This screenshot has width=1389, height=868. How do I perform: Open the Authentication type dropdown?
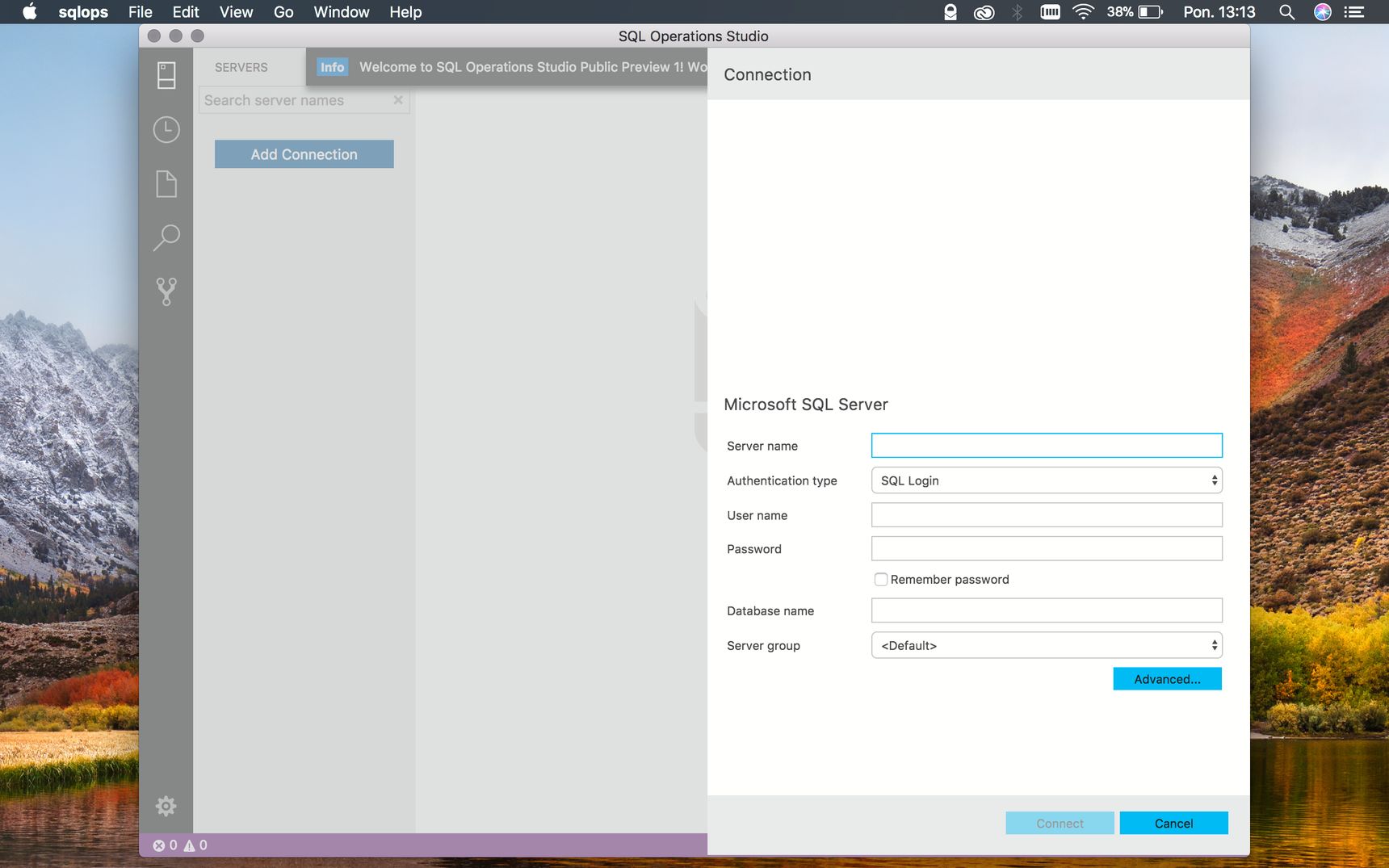tap(1047, 480)
